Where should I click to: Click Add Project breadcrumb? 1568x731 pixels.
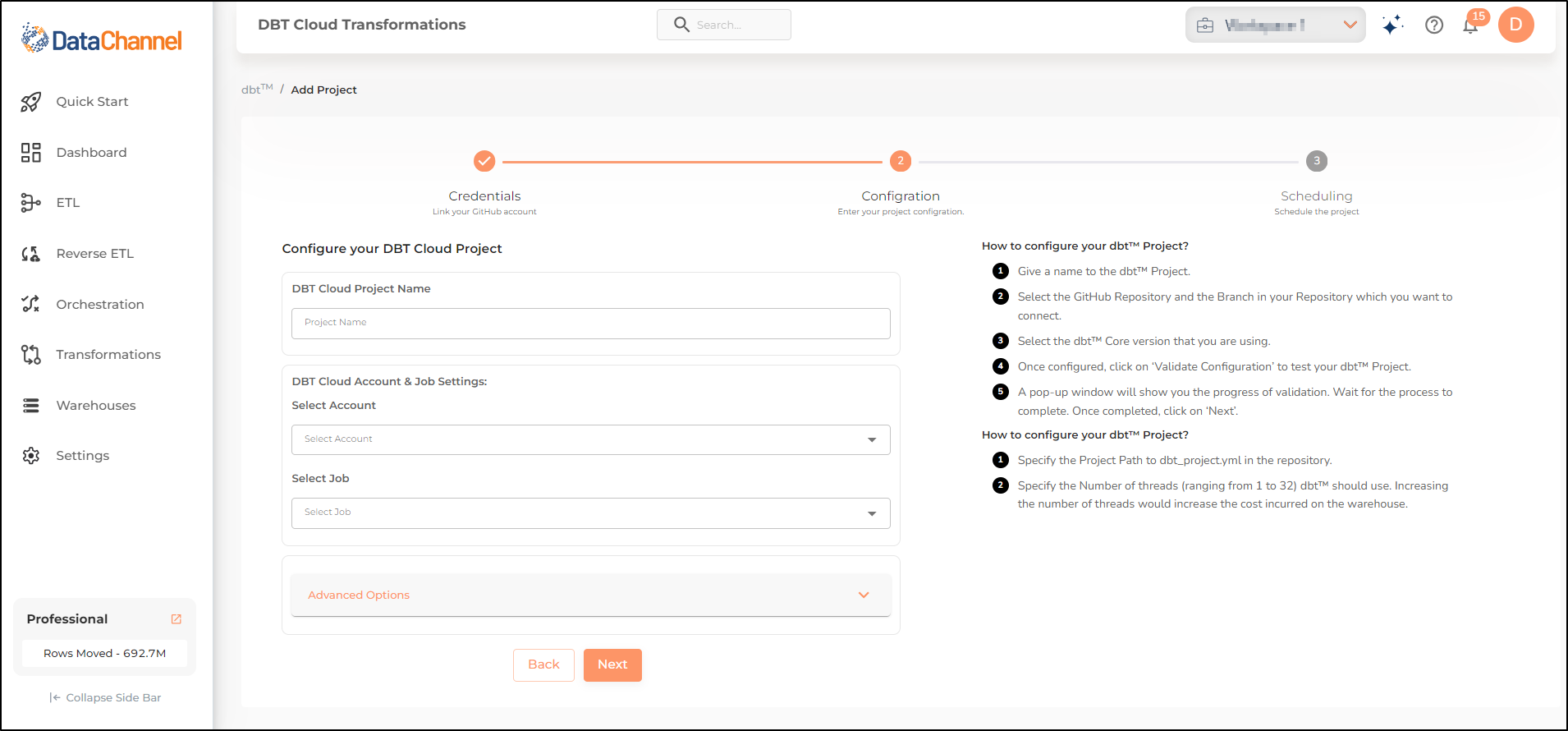pos(323,90)
